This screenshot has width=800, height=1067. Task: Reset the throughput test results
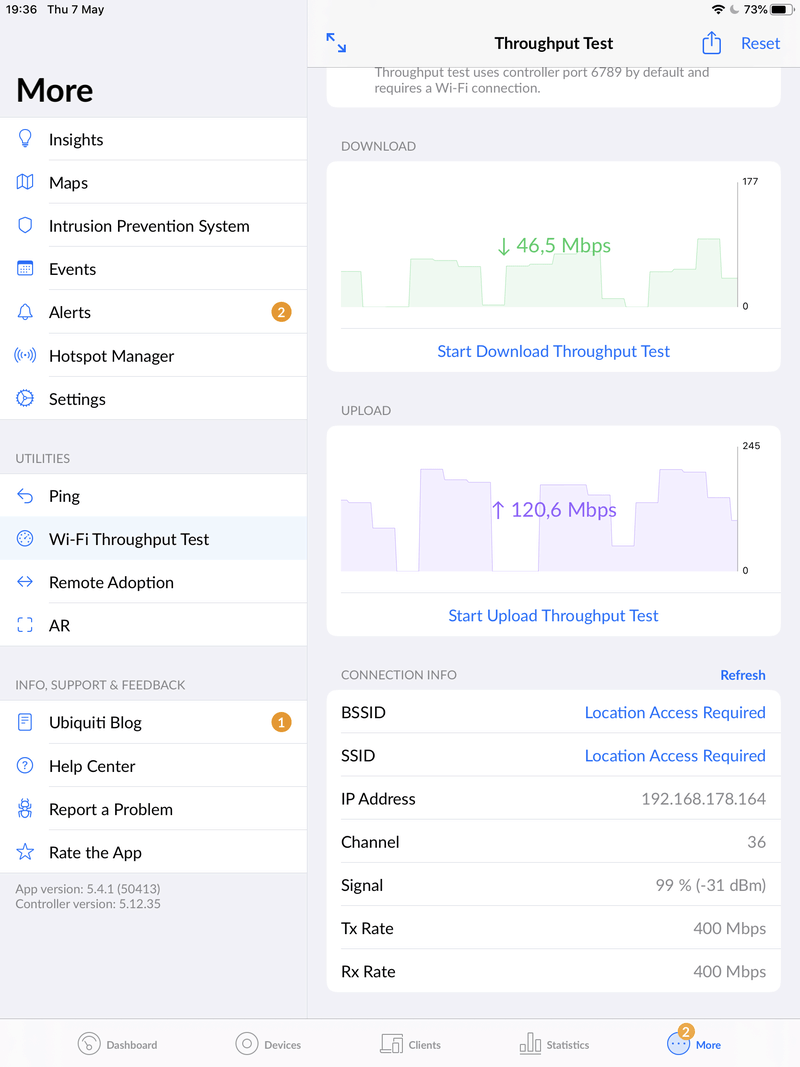pos(760,44)
